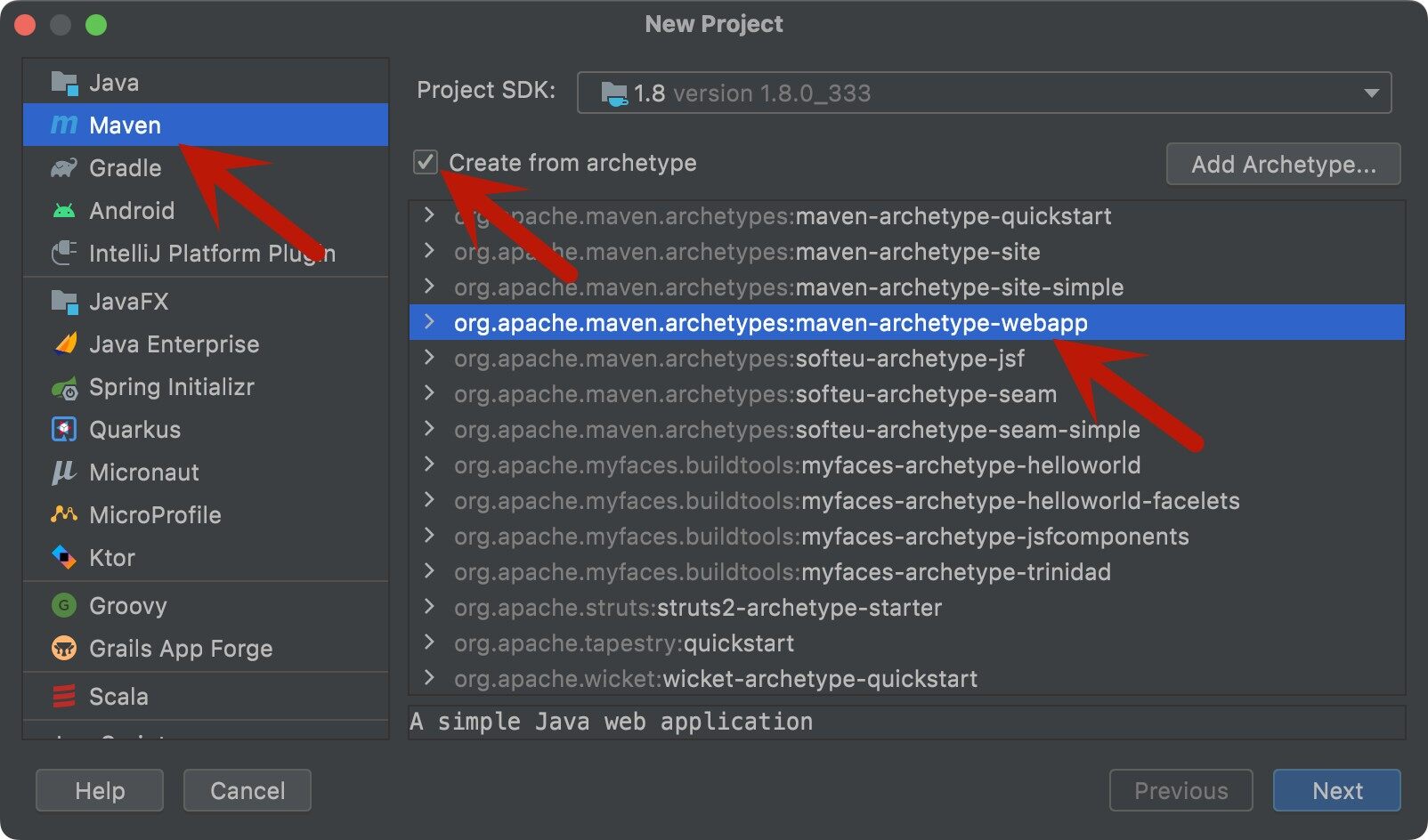This screenshot has height=840, width=1428.
Task: Expand maven-archetype-webapp tree node
Action: 430,322
